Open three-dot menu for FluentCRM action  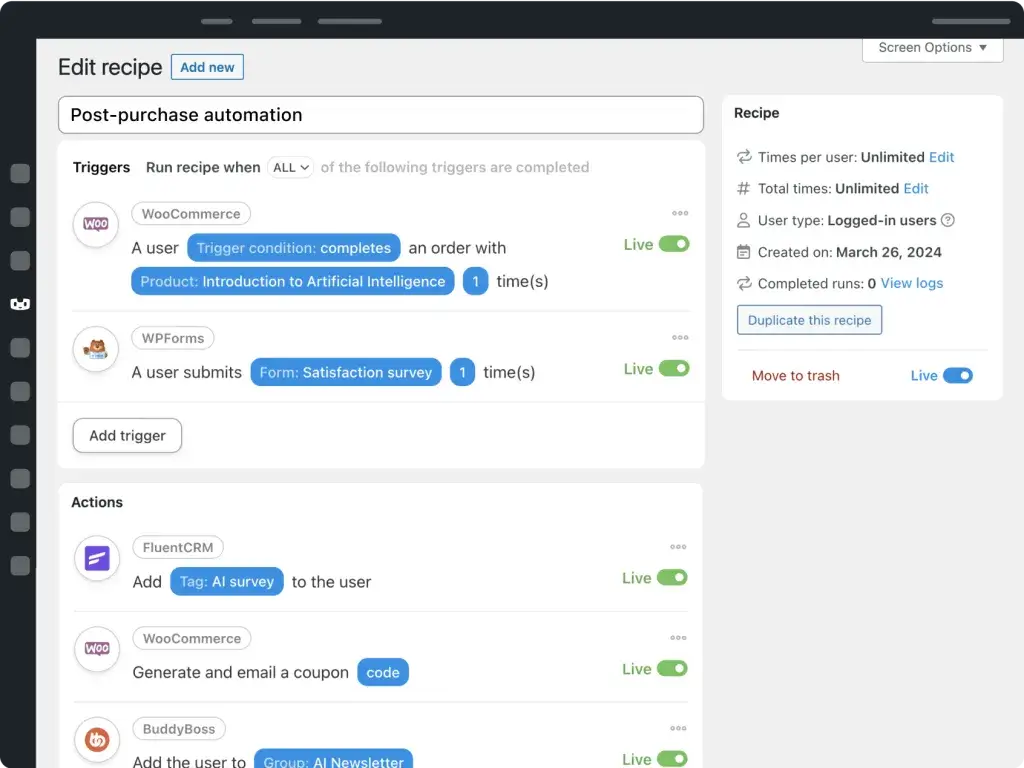click(x=678, y=547)
